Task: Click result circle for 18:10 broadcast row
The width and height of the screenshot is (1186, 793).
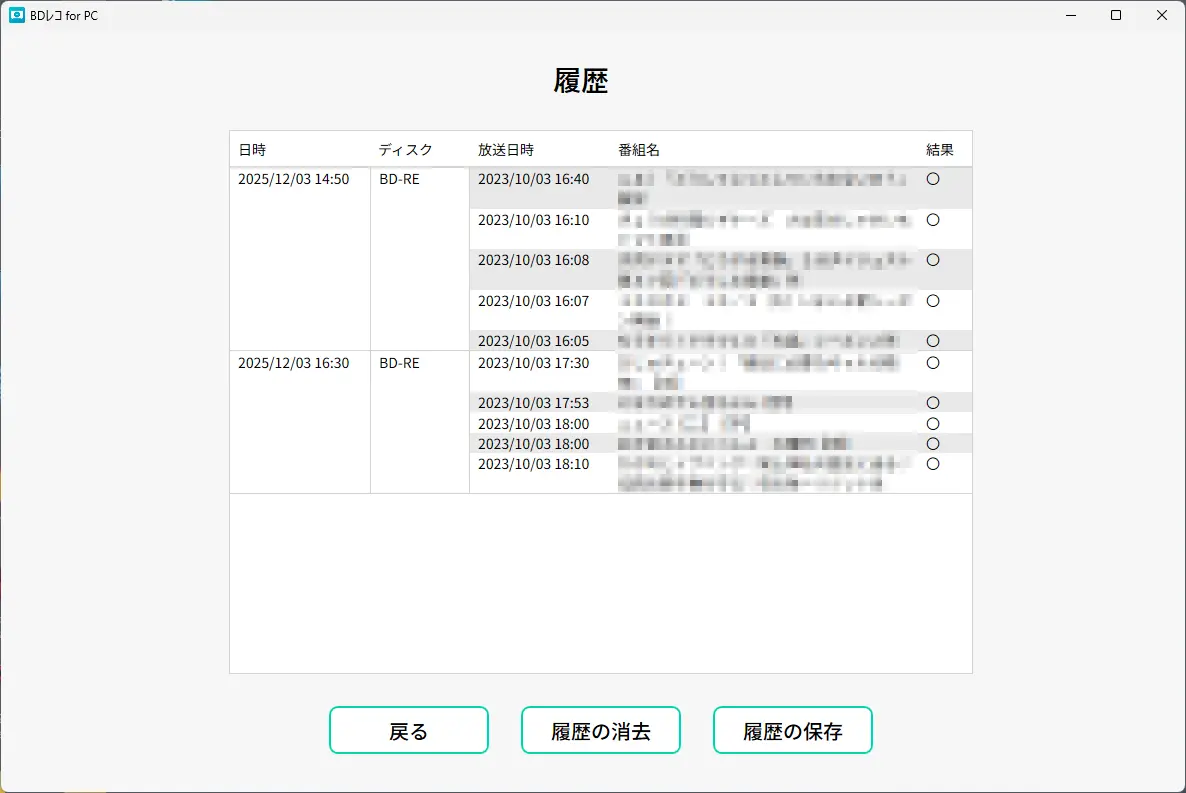Action: click(933, 464)
